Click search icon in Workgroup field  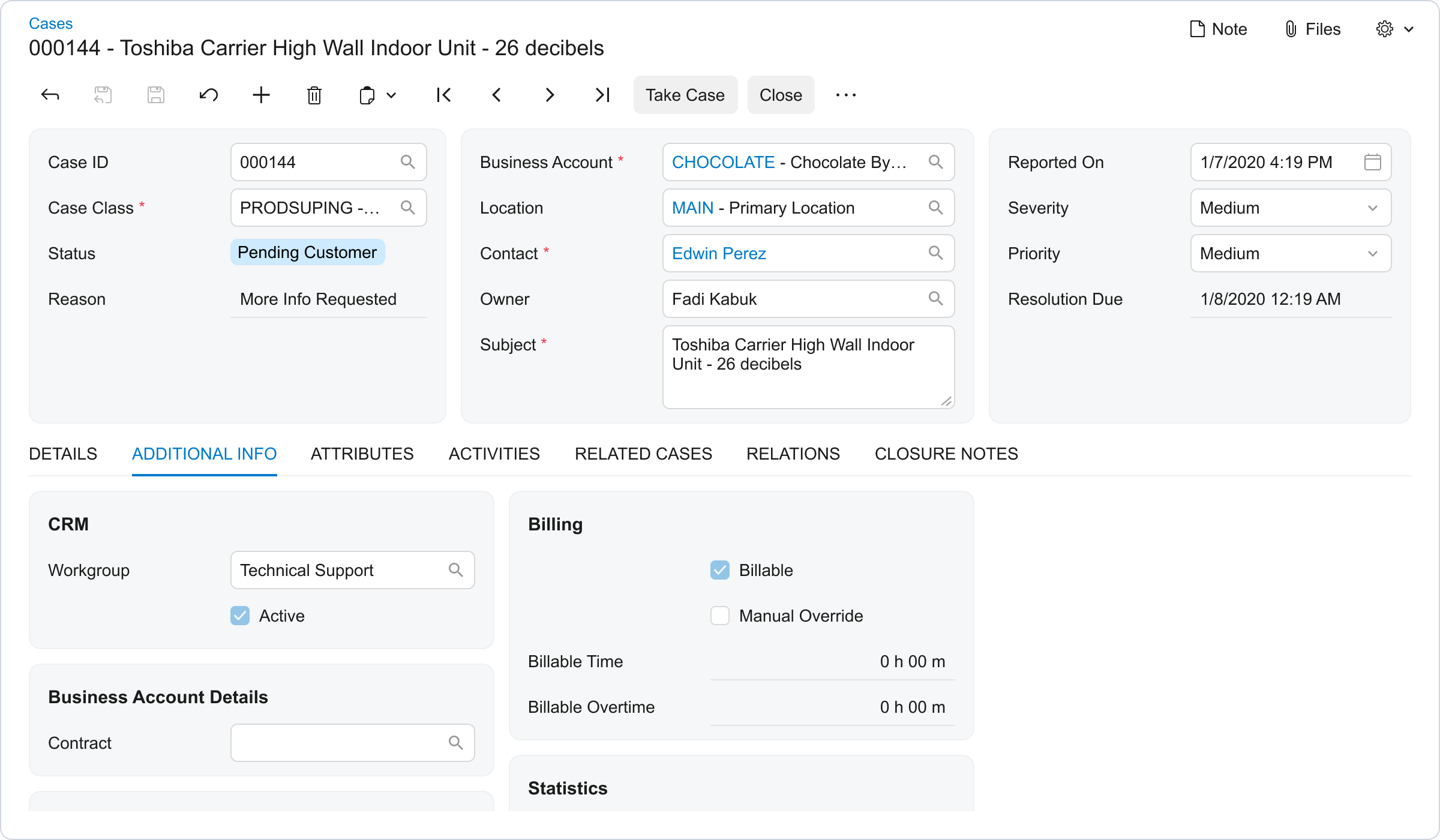(x=456, y=570)
